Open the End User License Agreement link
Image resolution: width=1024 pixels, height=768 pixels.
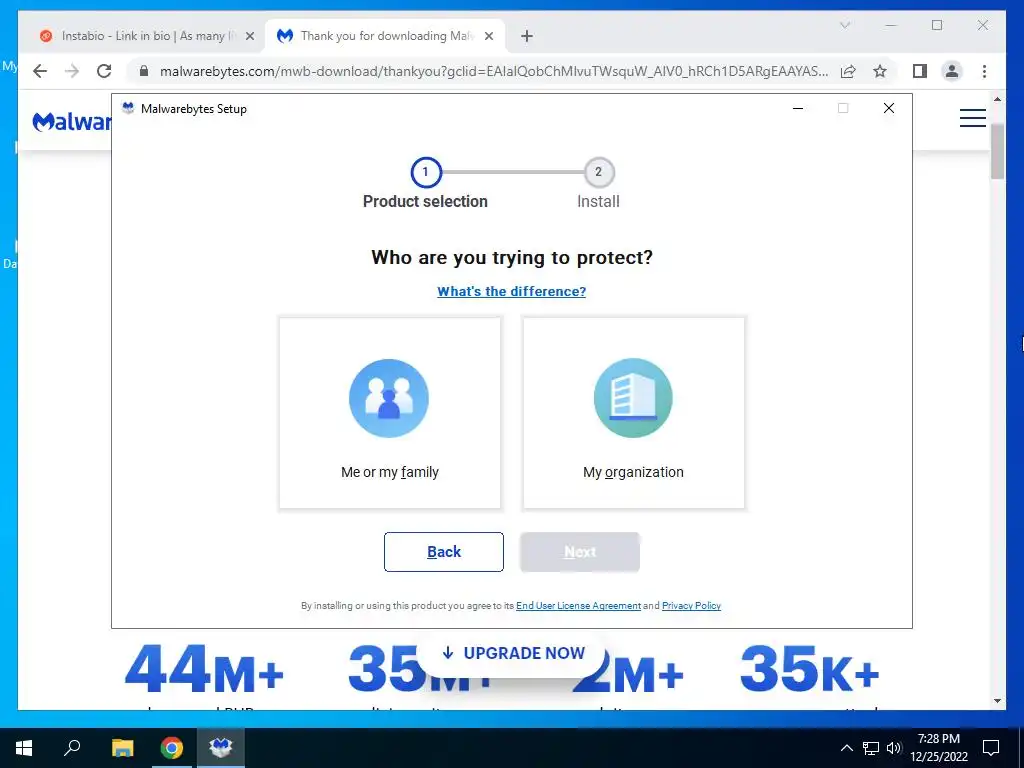pyautogui.click(x=578, y=605)
